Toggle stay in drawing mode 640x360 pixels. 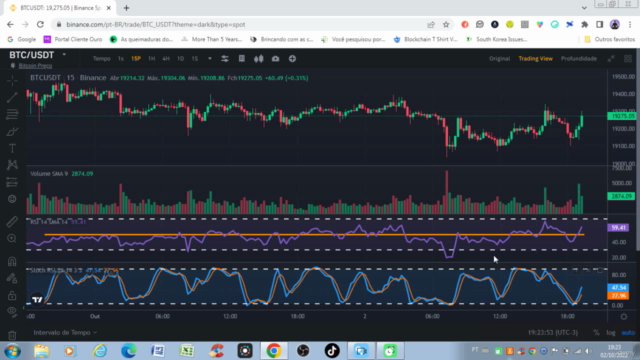[x=12, y=278]
